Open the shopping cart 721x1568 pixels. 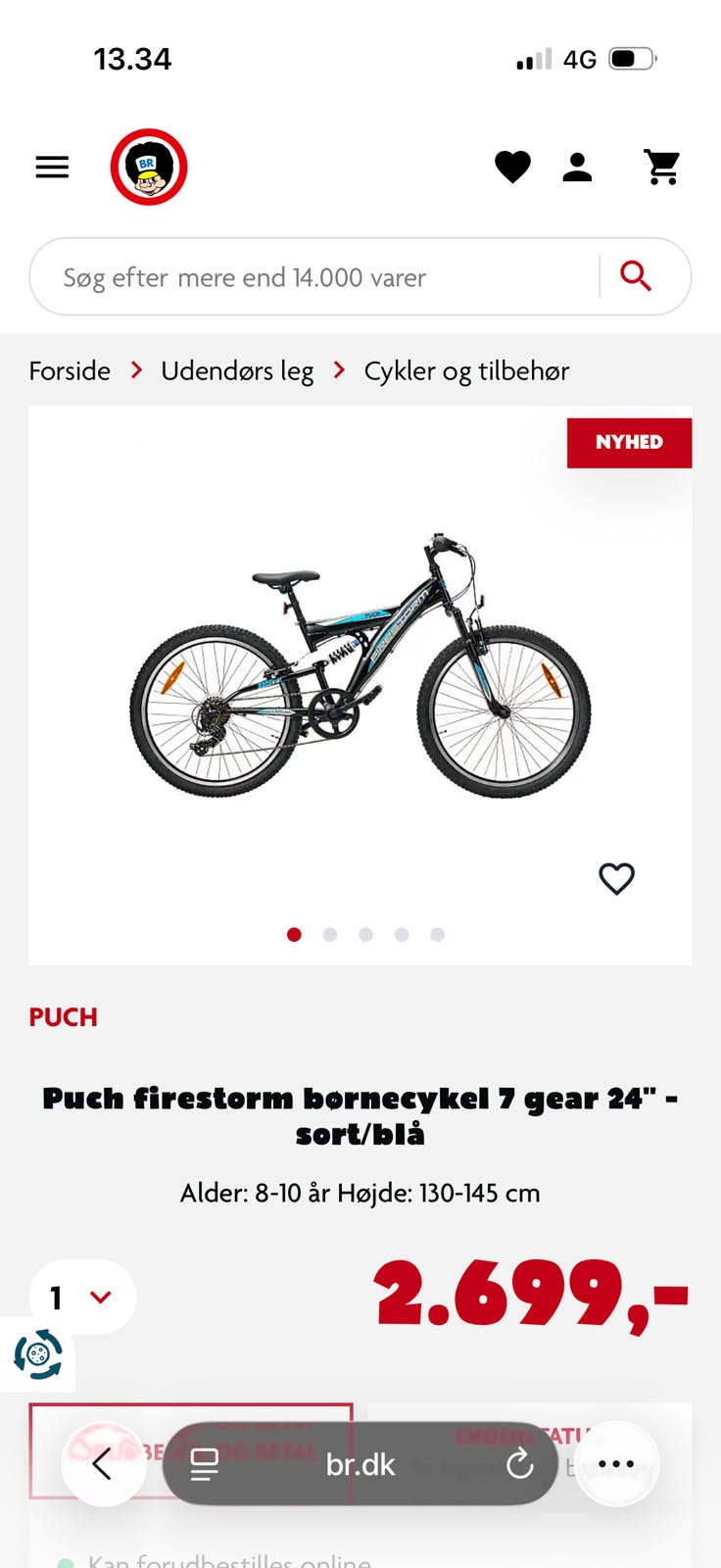(x=662, y=168)
